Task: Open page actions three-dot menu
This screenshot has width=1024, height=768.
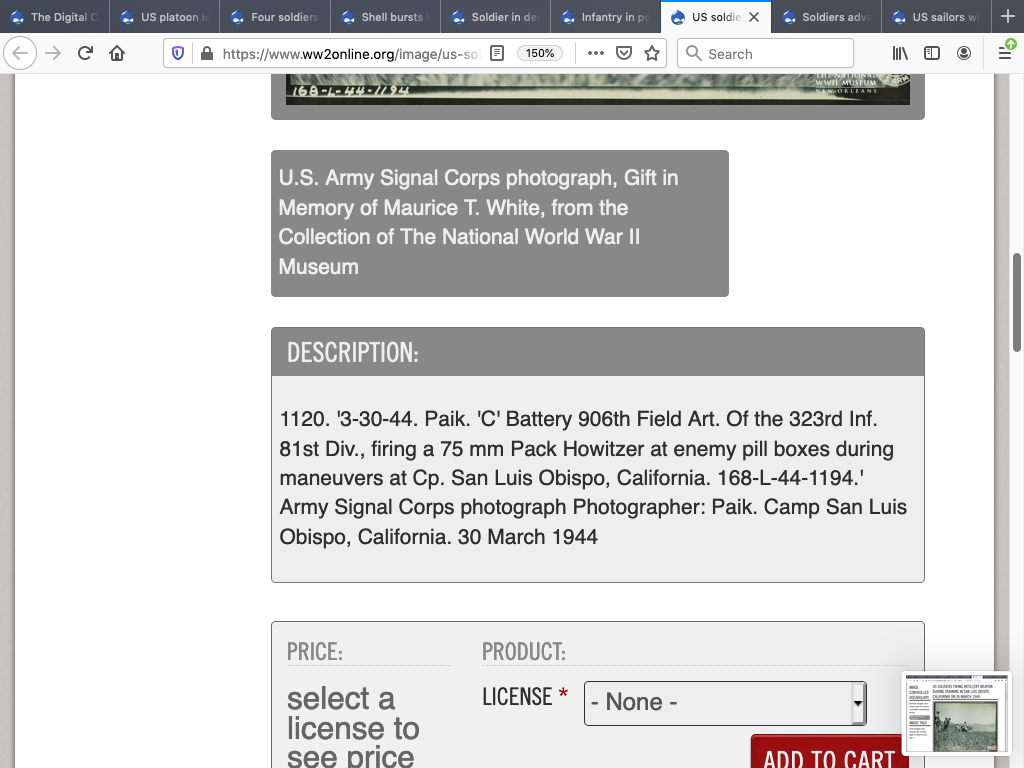Action: click(x=596, y=53)
